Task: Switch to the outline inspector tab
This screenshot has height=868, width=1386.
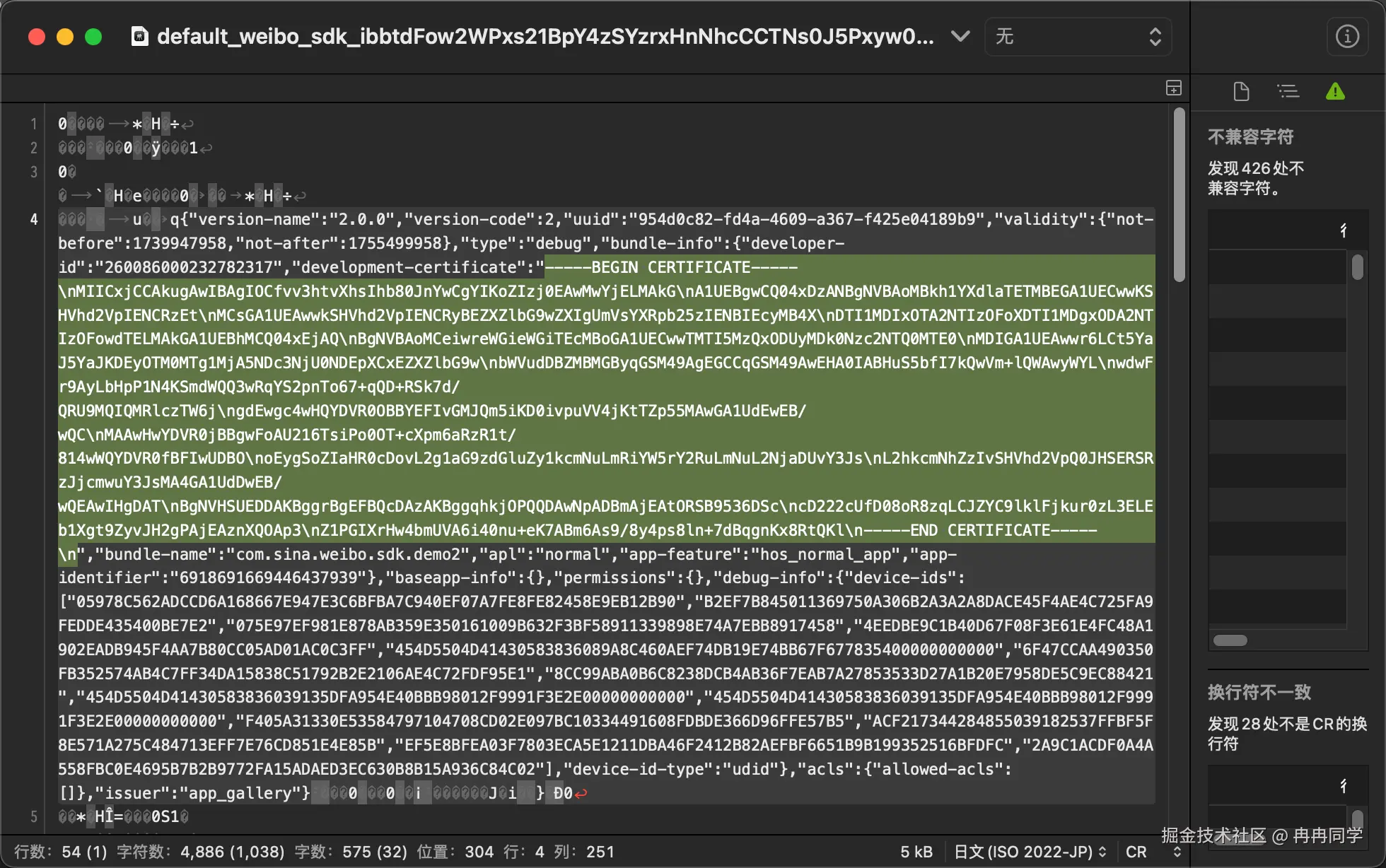Action: coord(1288,91)
